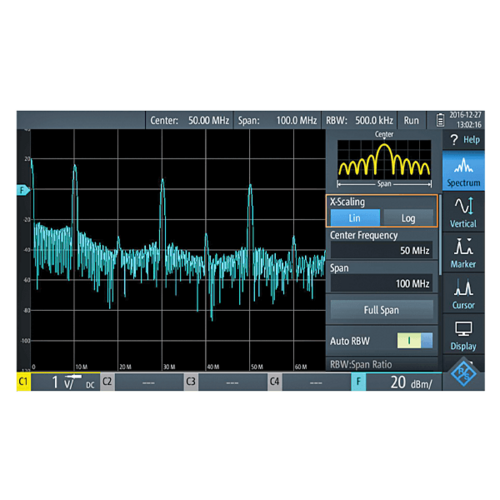
Task: Select the Spectrum menu icon
Action: pyautogui.click(x=464, y=171)
